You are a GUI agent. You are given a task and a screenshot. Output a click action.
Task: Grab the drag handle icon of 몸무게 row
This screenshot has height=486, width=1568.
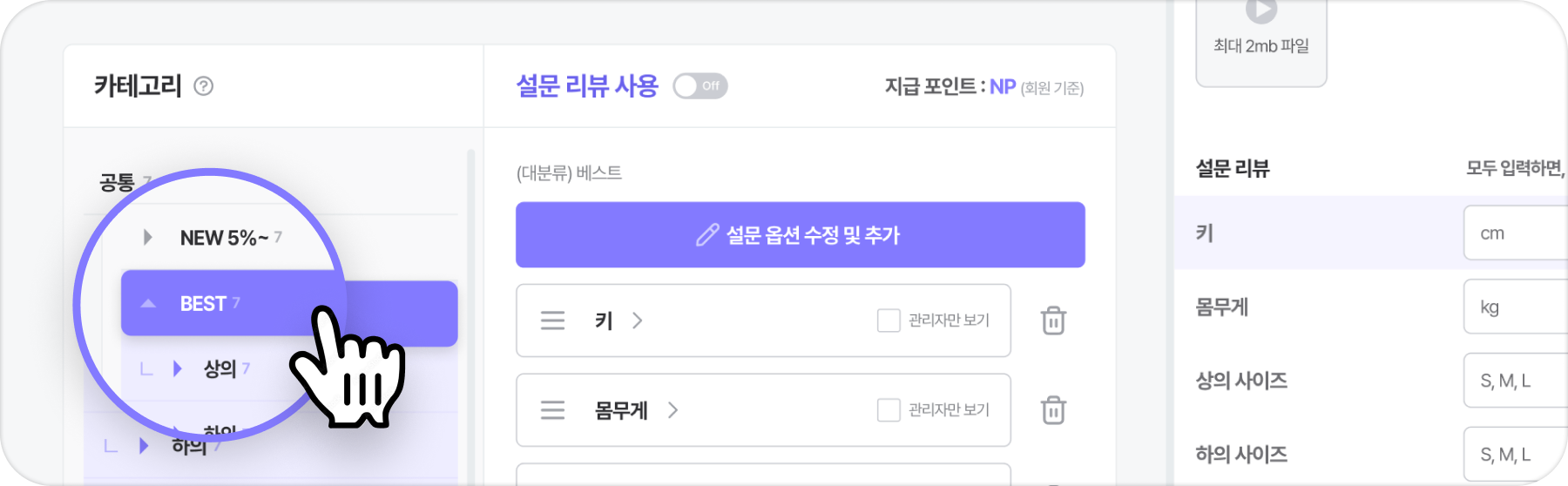pyautogui.click(x=552, y=409)
